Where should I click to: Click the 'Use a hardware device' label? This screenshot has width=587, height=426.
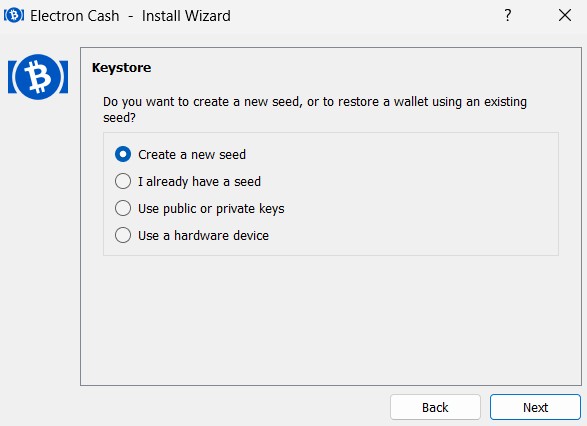point(203,235)
